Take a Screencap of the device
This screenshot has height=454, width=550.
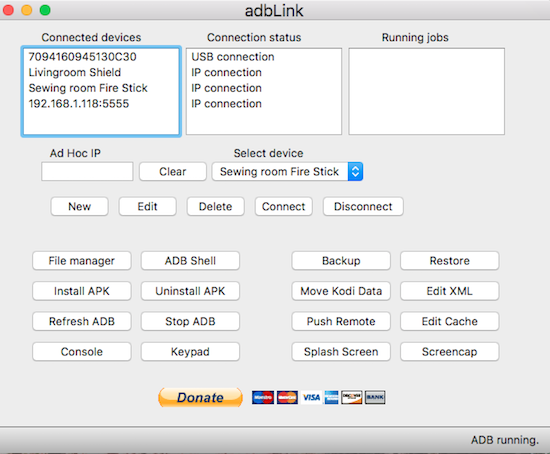[x=449, y=352]
